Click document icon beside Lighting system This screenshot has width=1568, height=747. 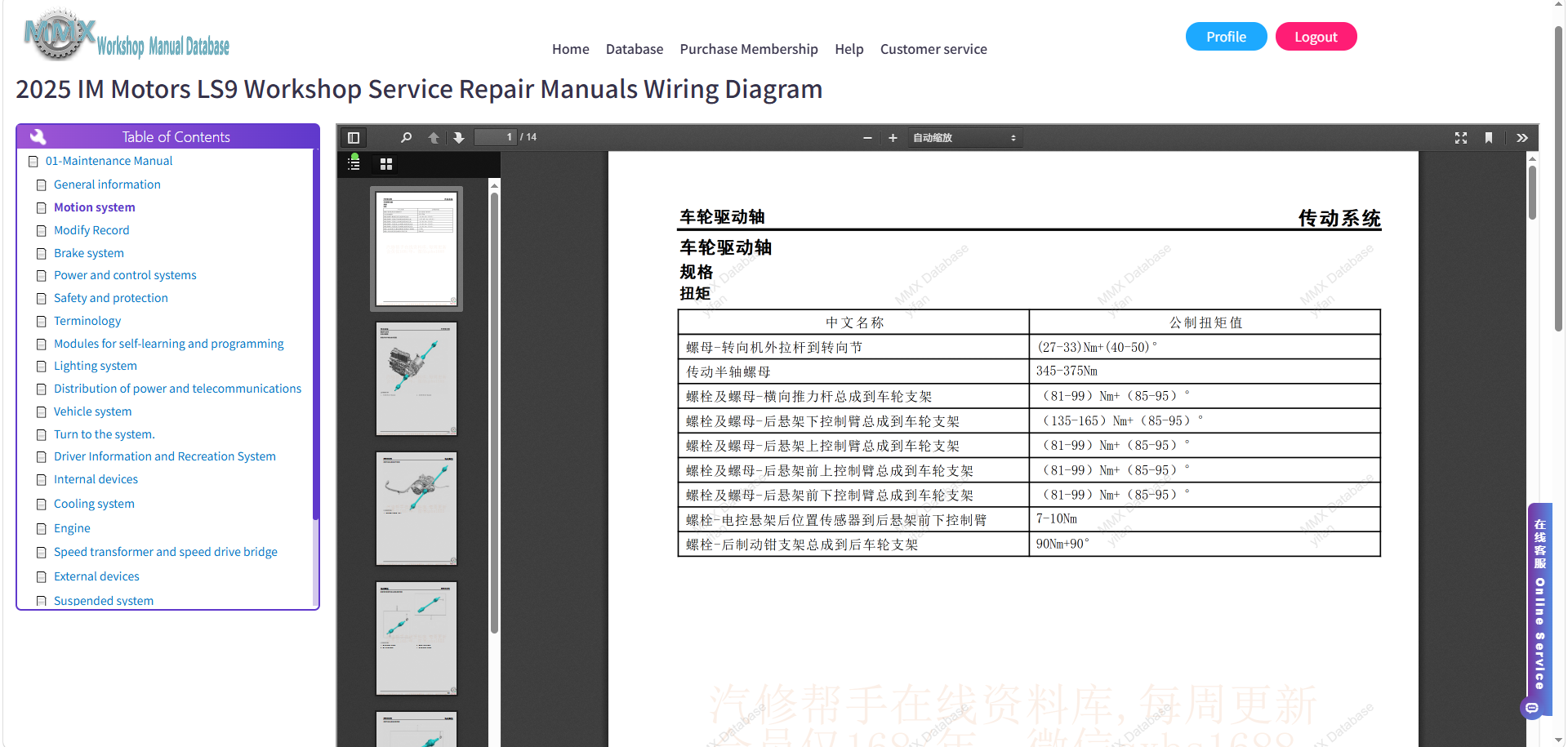[x=42, y=367]
